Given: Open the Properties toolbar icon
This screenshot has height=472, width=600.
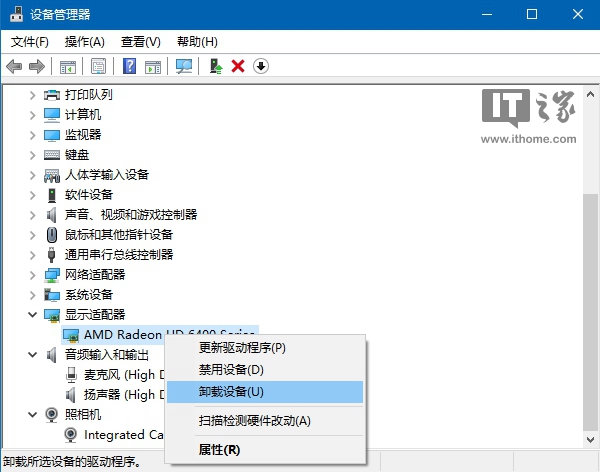Looking at the screenshot, I should click(98, 66).
